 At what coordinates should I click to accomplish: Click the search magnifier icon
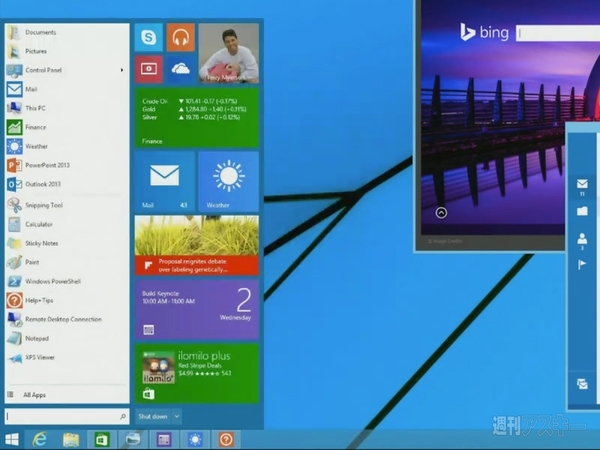coord(123,416)
